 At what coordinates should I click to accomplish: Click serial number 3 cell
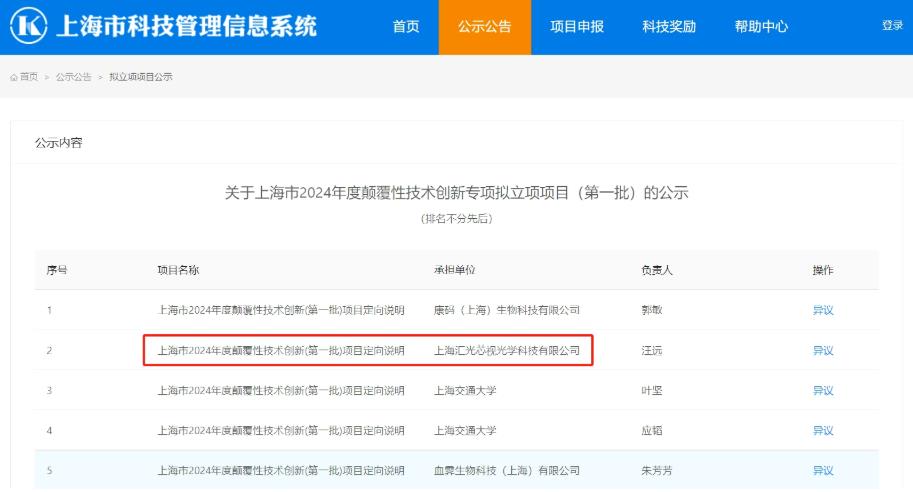coord(49,391)
